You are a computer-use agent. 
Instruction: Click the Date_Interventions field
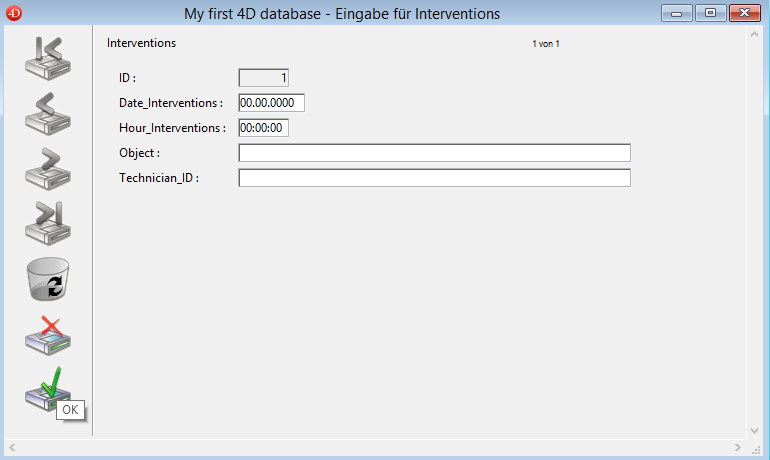tap(272, 103)
